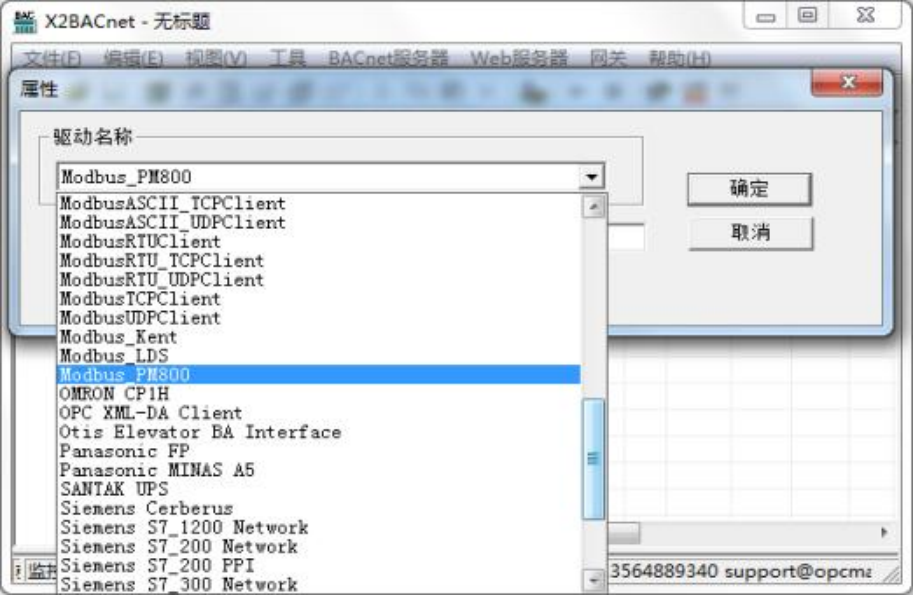913x596 pixels.
Task: Select ModbusASCII_TCPClient driver
Action: (319, 203)
